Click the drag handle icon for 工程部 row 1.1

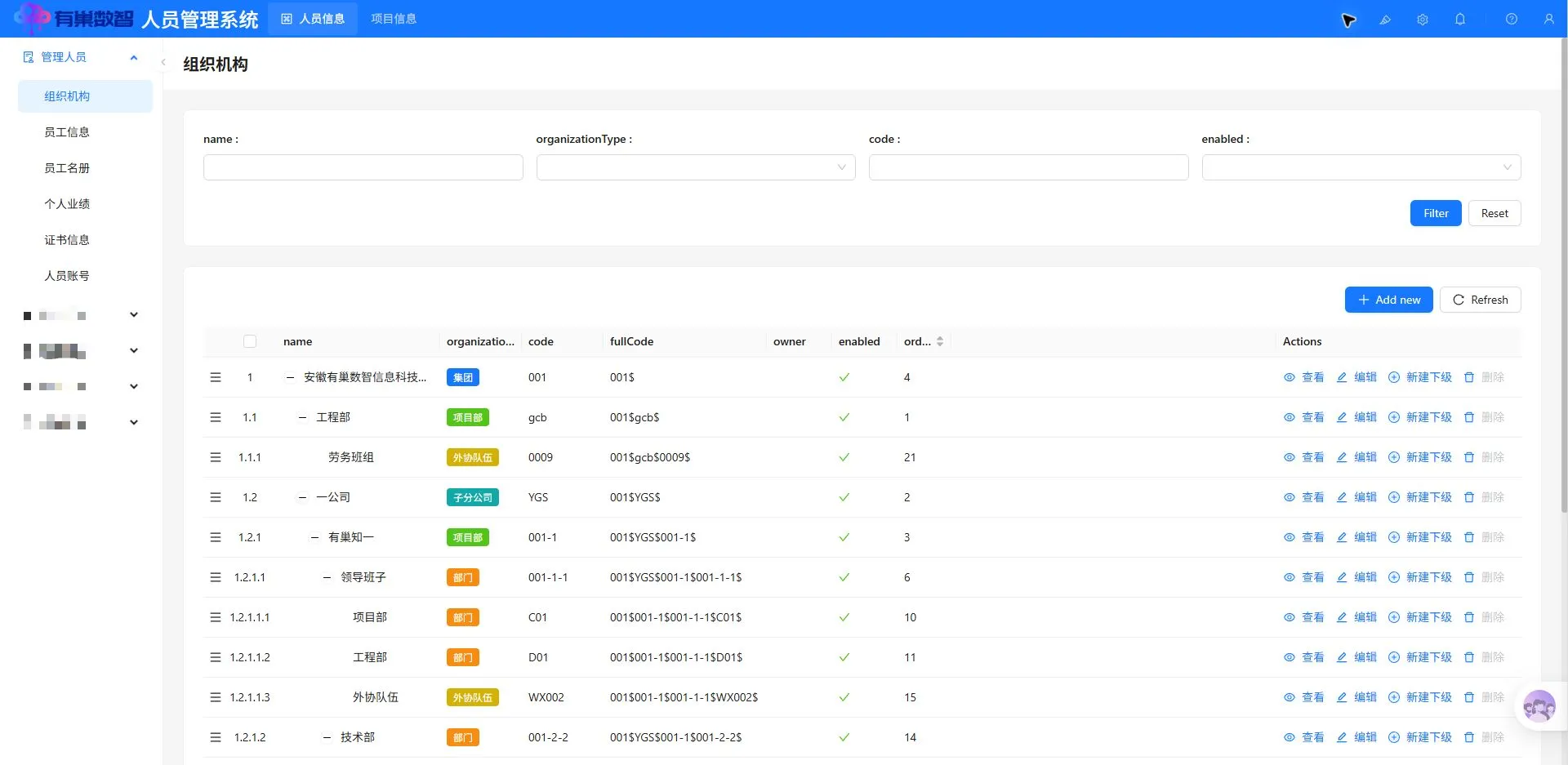[x=216, y=417]
